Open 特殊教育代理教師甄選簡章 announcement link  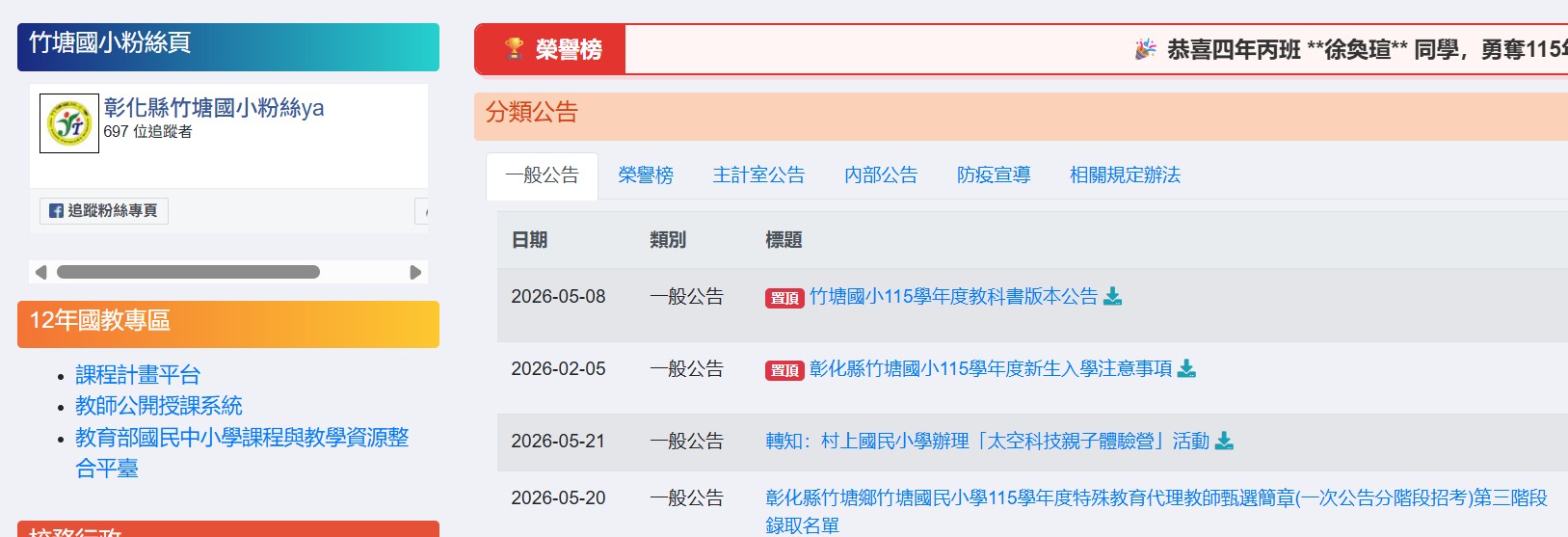1156,511
